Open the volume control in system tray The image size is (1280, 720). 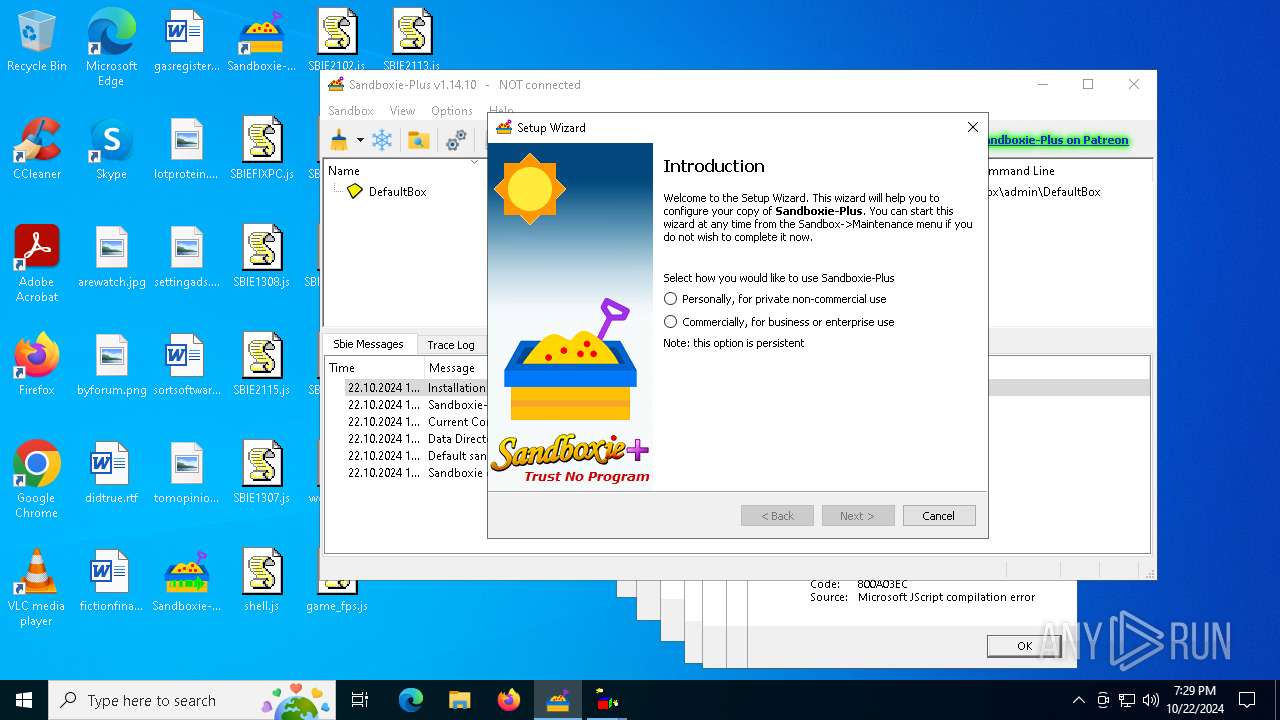pos(1151,700)
